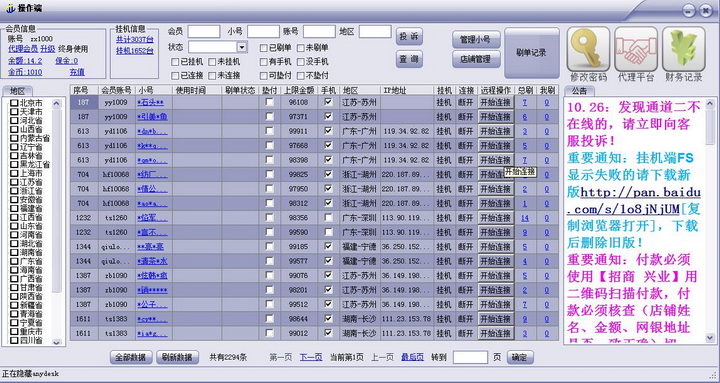Open 修改密码 key icon

(588, 49)
